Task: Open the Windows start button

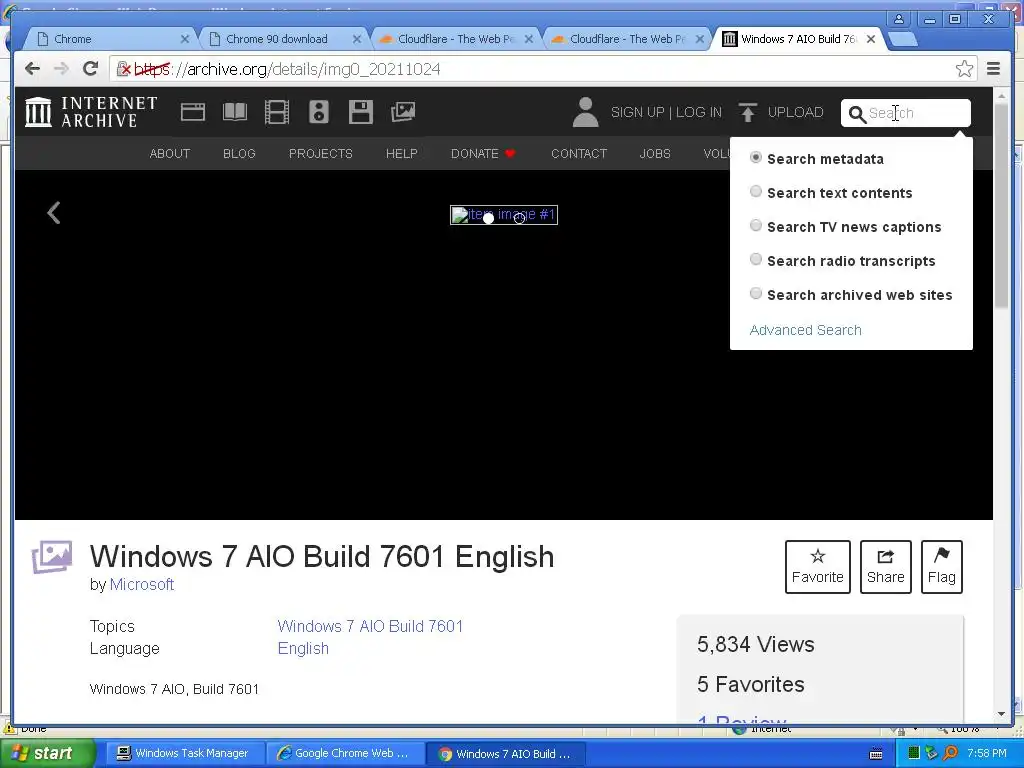Action: 46,753
